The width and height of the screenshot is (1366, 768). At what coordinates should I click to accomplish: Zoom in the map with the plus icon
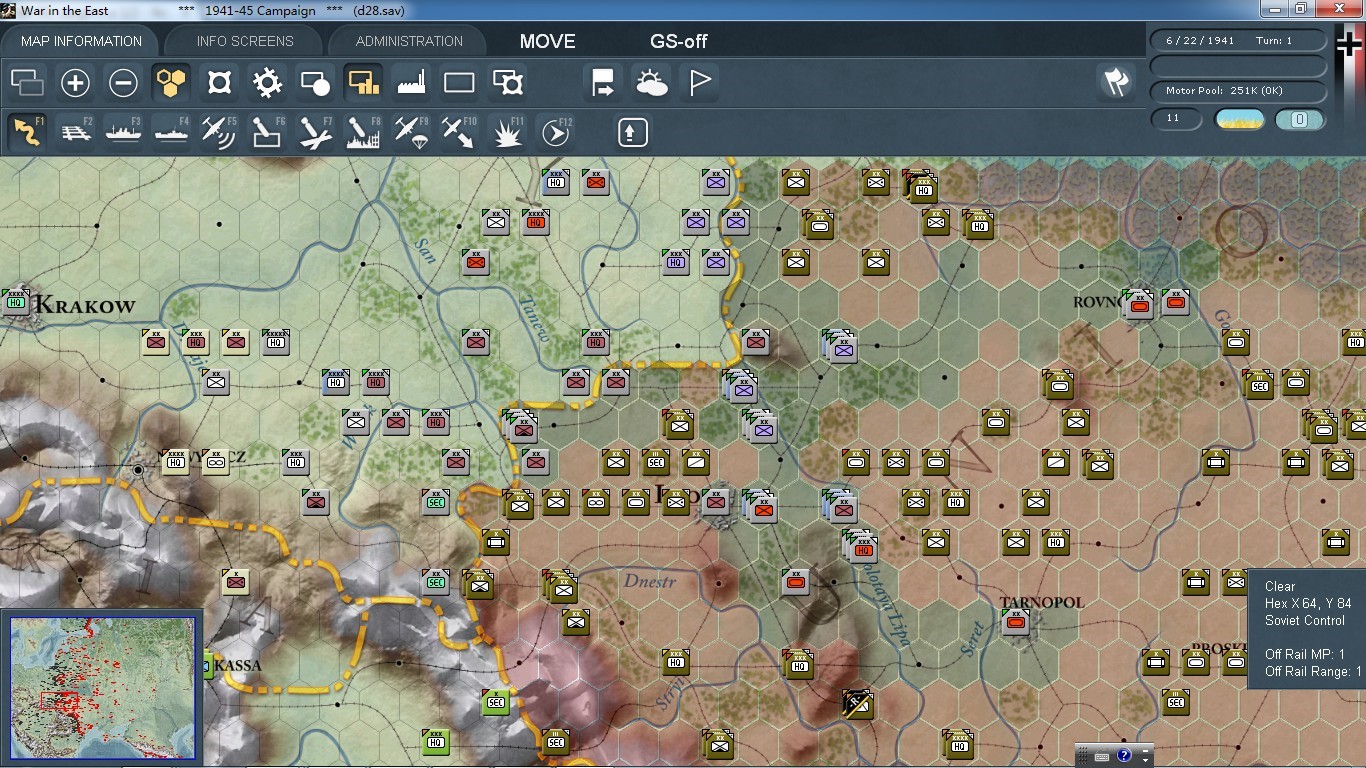pos(75,83)
